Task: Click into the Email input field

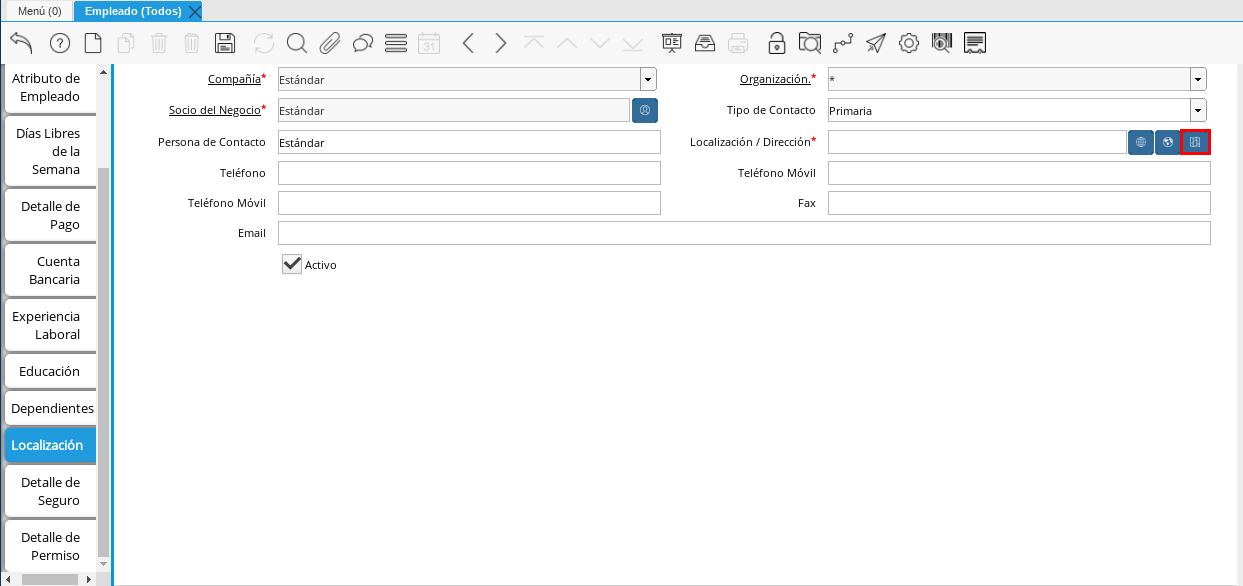Action: 743,233
